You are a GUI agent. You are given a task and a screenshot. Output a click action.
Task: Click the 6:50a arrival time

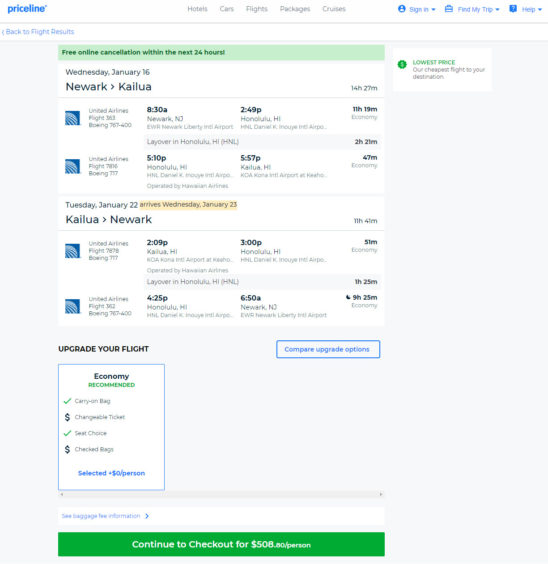click(x=251, y=298)
